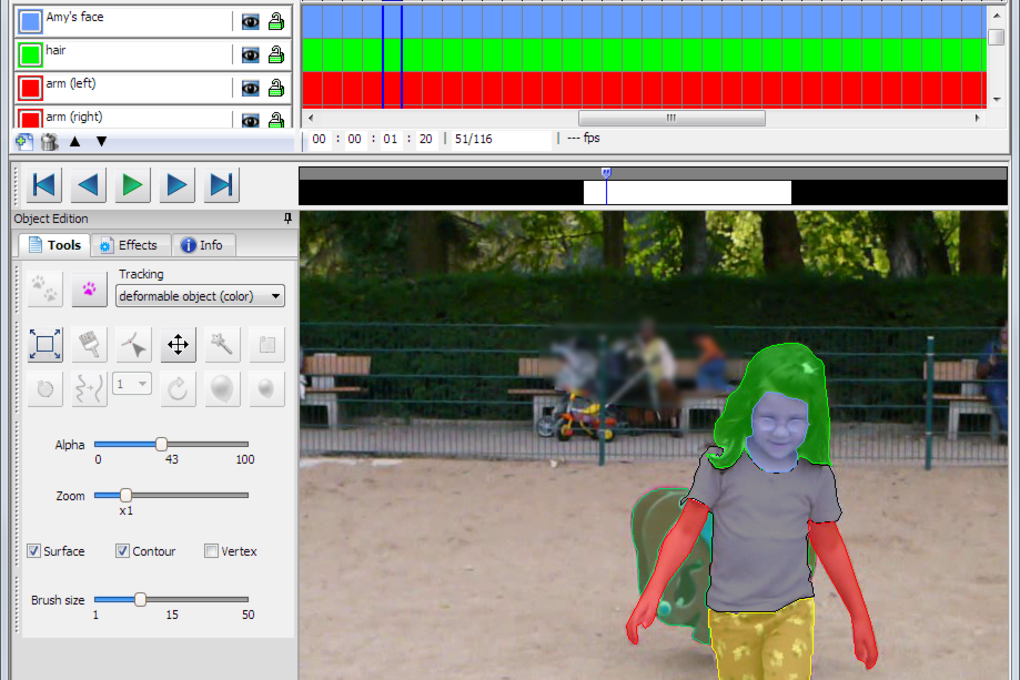The height and width of the screenshot is (680, 1020).
Task: Uncheck the Contour checkbox
Action: click(122, 551)
